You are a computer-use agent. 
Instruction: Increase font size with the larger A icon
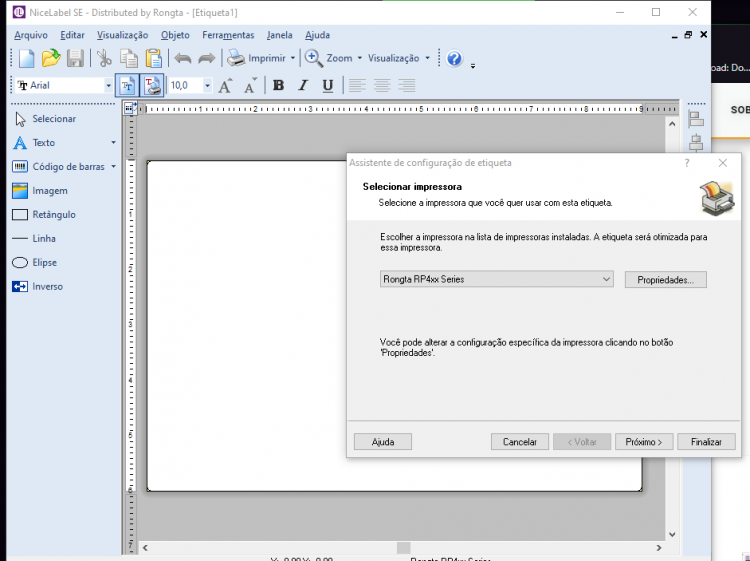click(225, 86)
